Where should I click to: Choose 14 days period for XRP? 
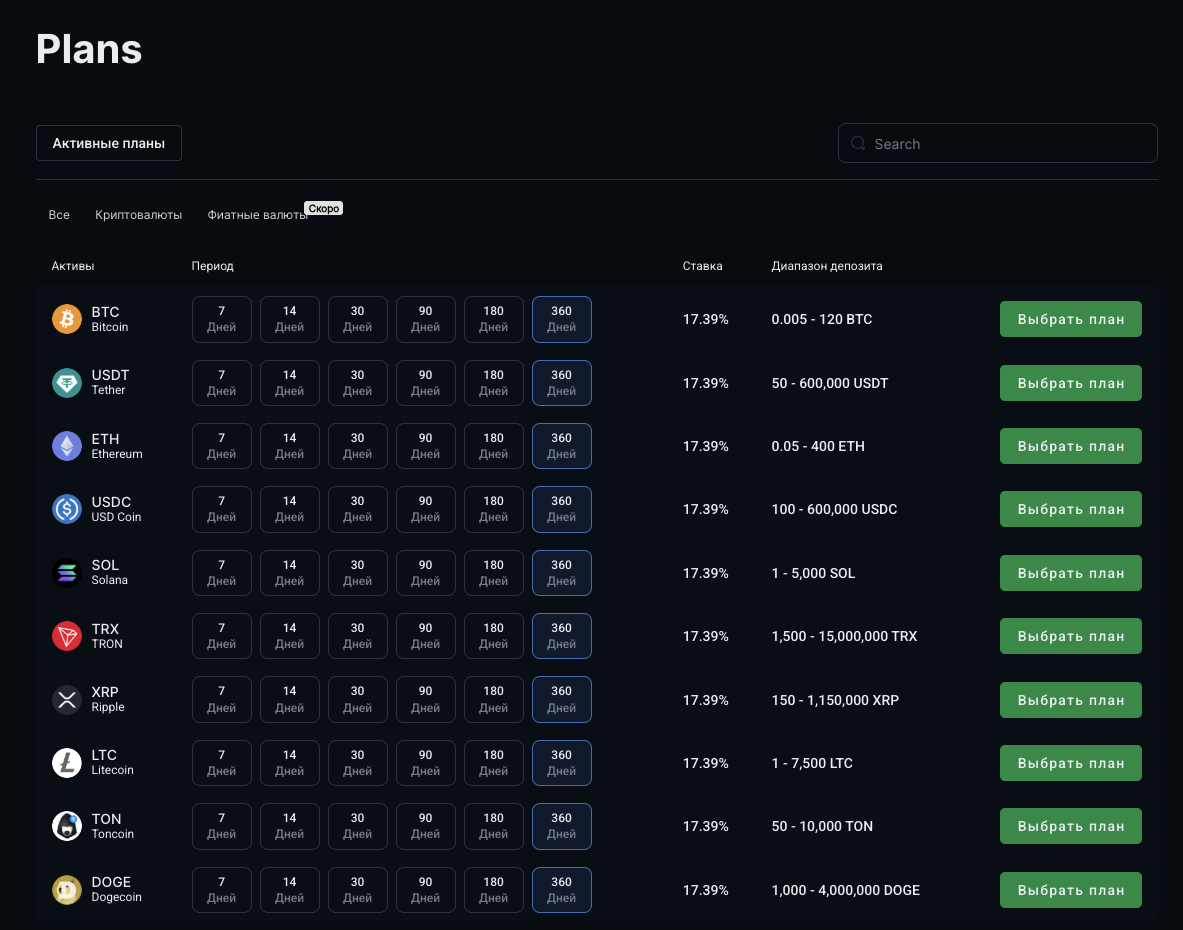[x=290, y=699]
